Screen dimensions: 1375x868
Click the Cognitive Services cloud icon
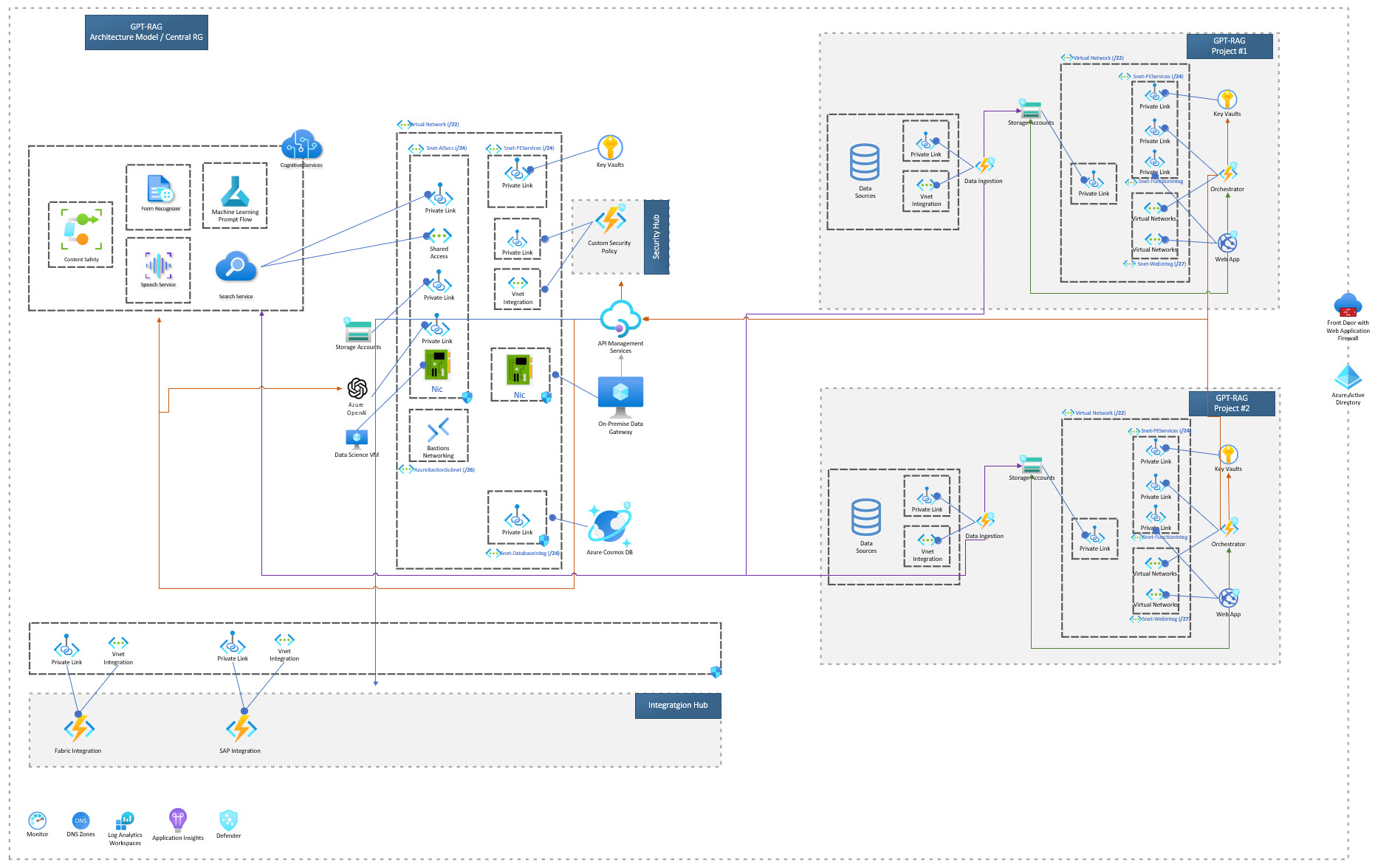point(301,145)
